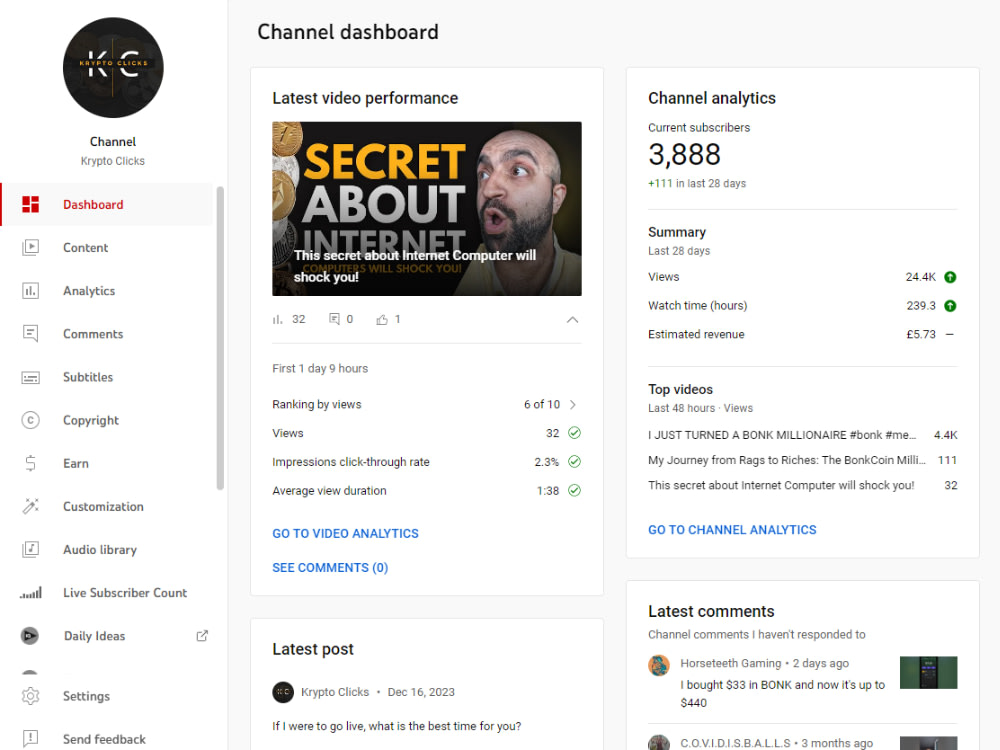Click the views bar icon under video thumbnail
Viewport: 1000px width, 750px height.
click(277, 320)
